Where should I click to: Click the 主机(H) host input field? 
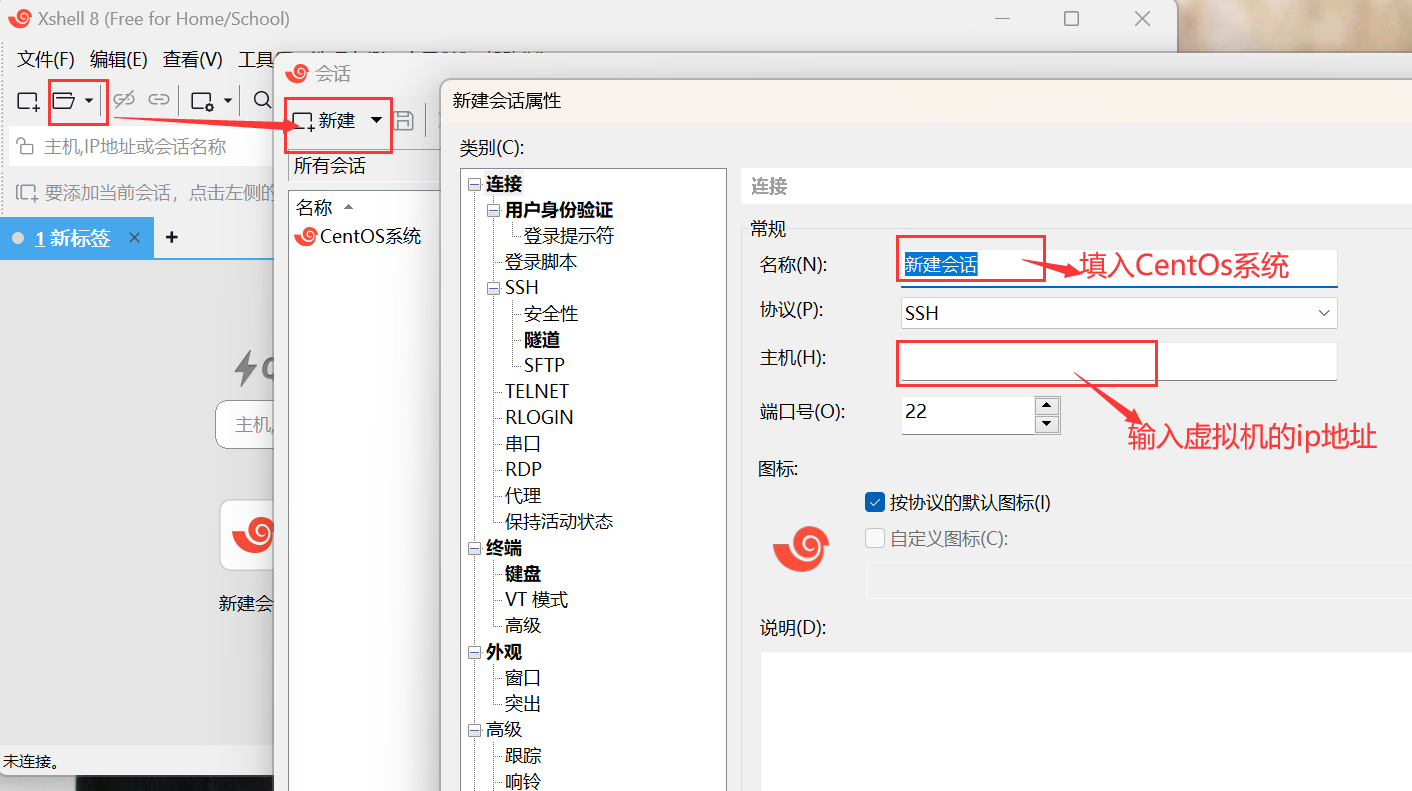(x=1119, y=361)
